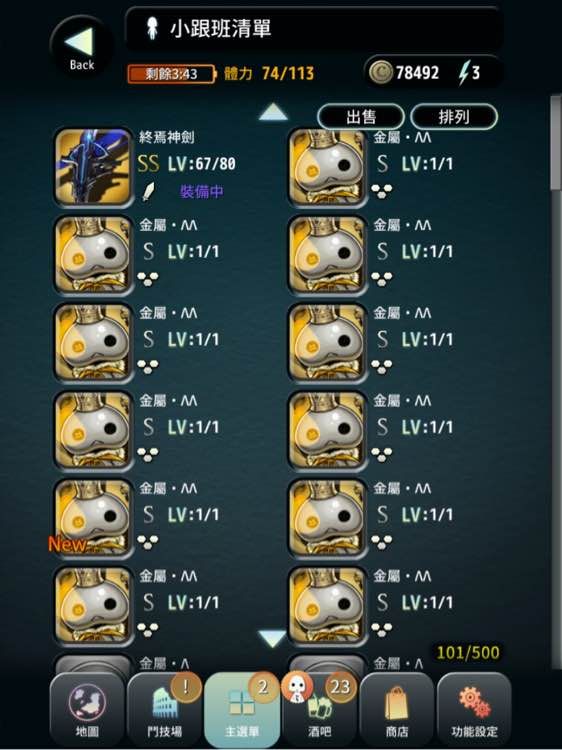
Task: Click the down arrow below list
Action: [272, 639]
